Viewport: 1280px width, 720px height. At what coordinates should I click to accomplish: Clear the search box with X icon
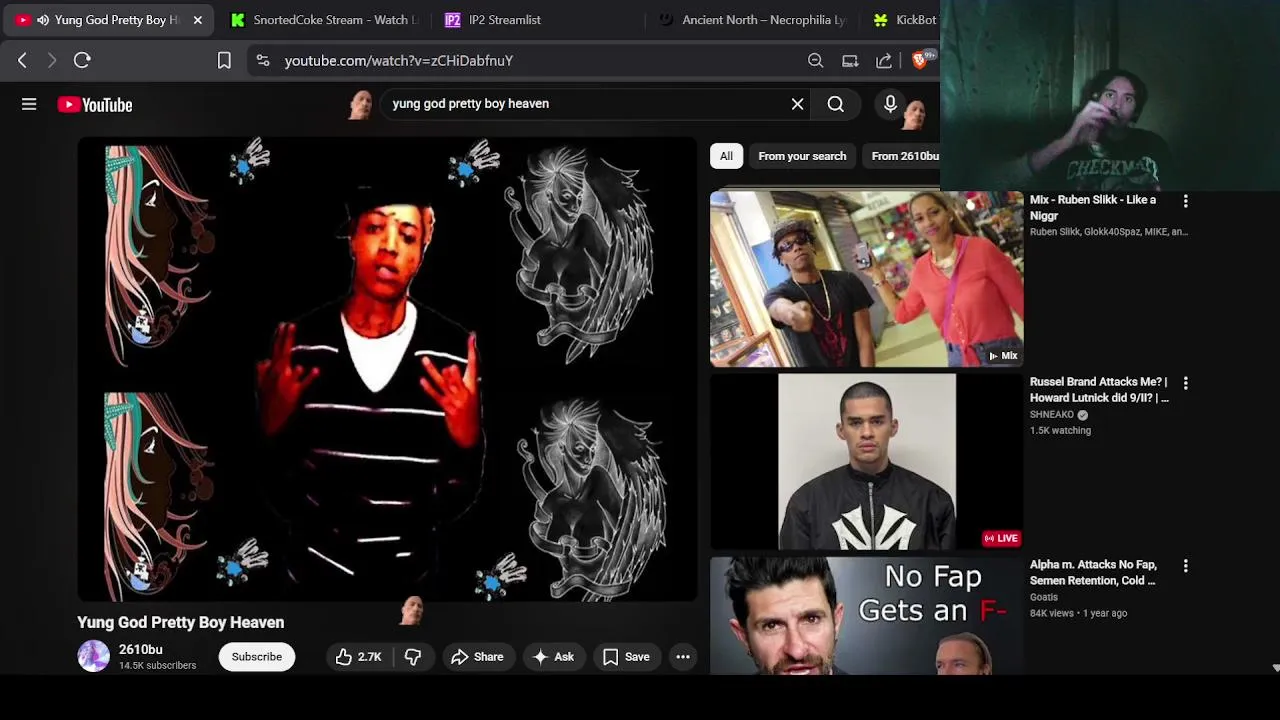tap(797, 104)
